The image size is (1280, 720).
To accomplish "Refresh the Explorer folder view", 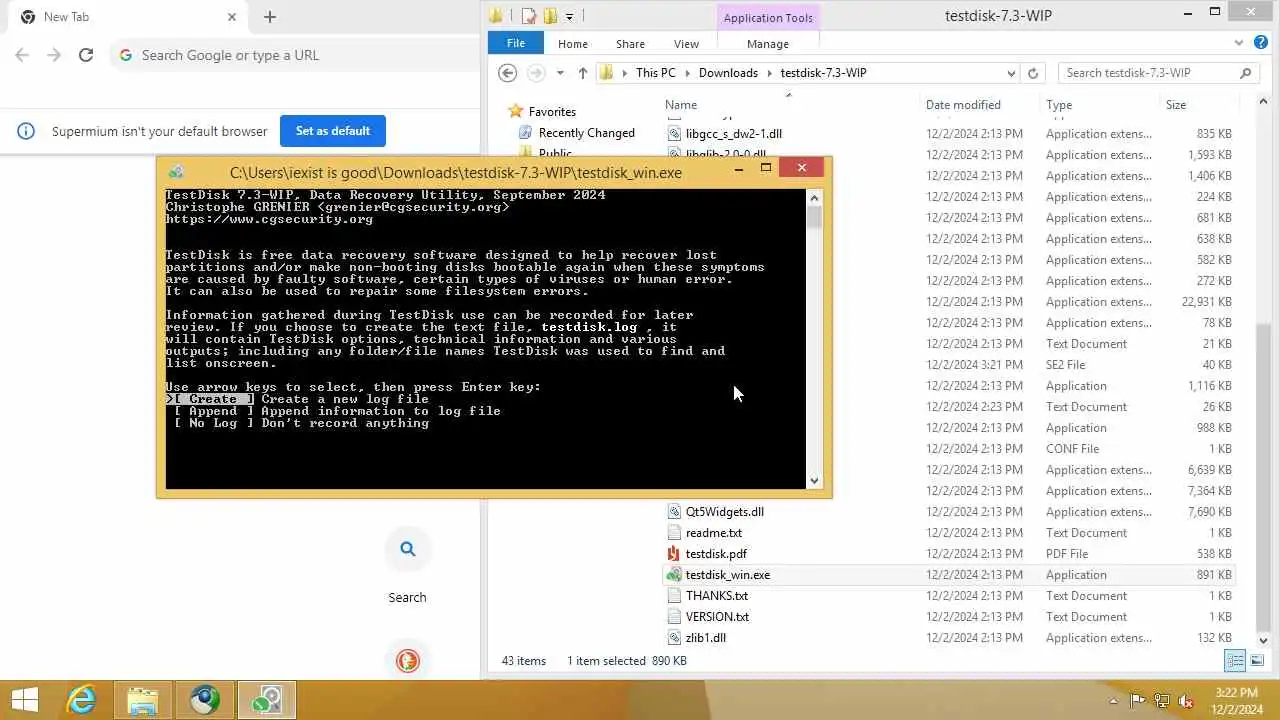I will click(x=1033, y=73).
